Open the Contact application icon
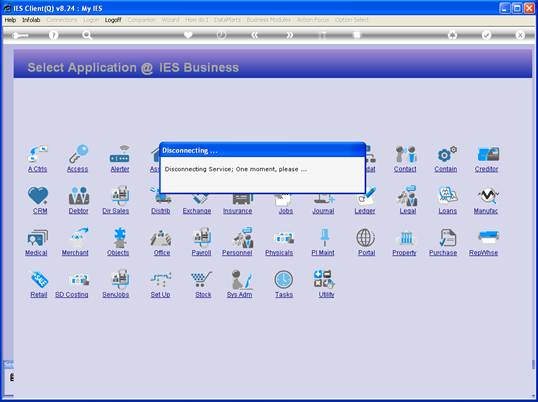 [x=406, y=153]
